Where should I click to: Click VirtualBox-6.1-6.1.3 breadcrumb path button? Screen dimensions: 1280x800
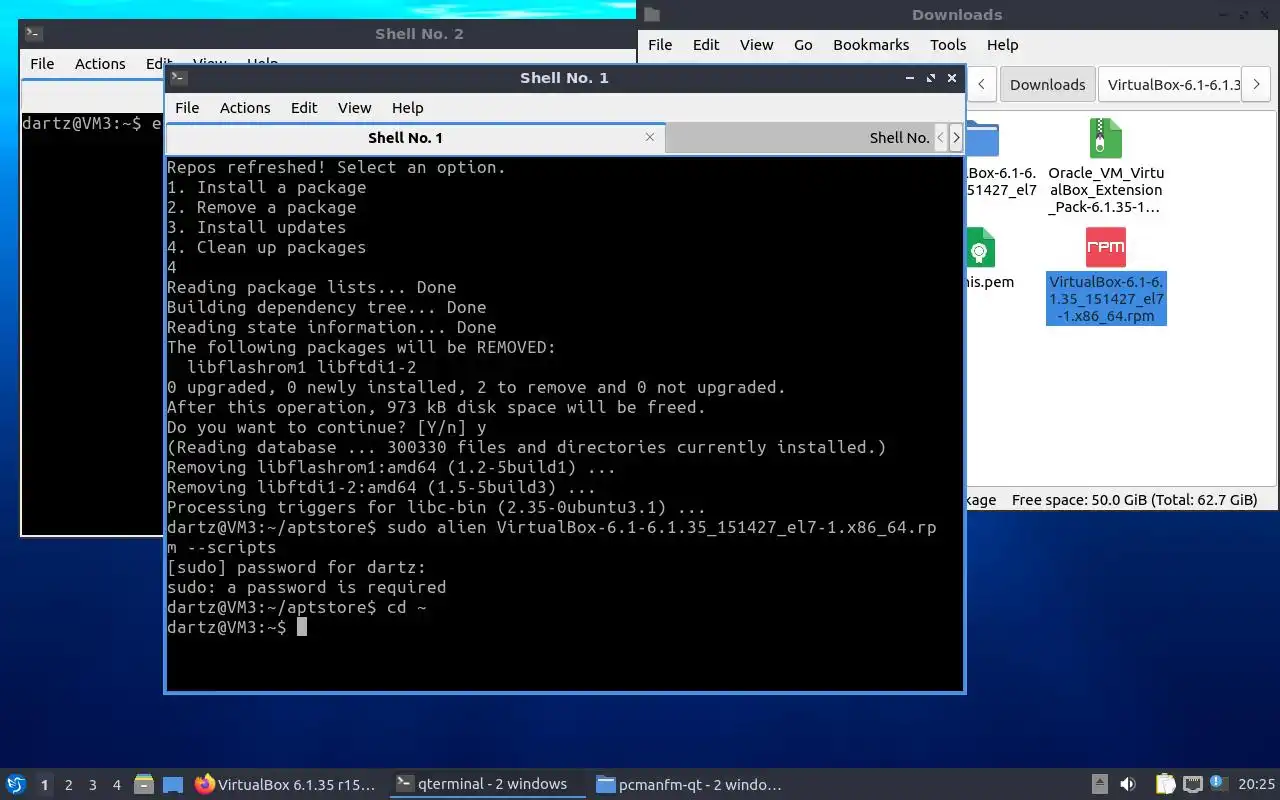click(1169, 85)
